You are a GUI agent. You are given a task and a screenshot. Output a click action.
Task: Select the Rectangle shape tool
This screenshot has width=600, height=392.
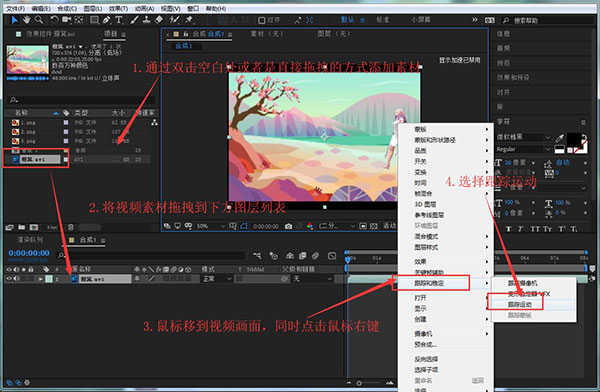(94, 20)
